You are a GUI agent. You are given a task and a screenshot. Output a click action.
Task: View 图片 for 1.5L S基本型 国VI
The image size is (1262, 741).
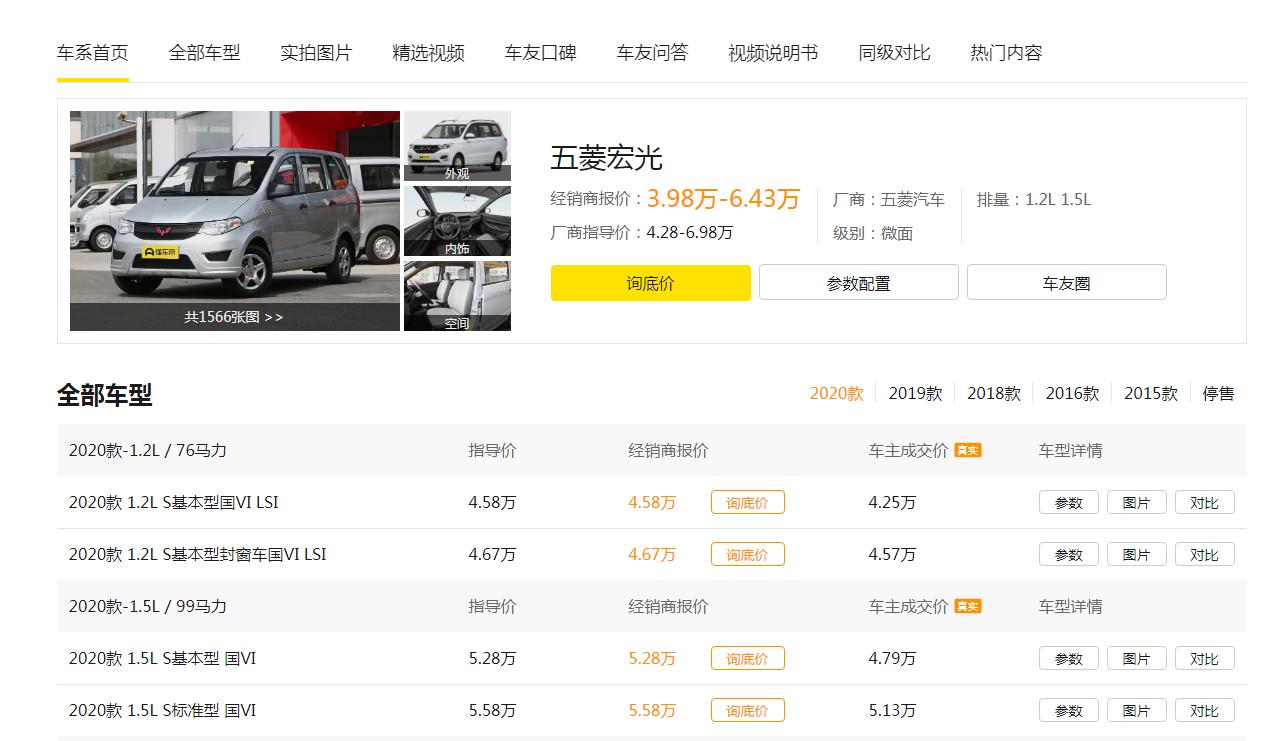click(1136, 659)
